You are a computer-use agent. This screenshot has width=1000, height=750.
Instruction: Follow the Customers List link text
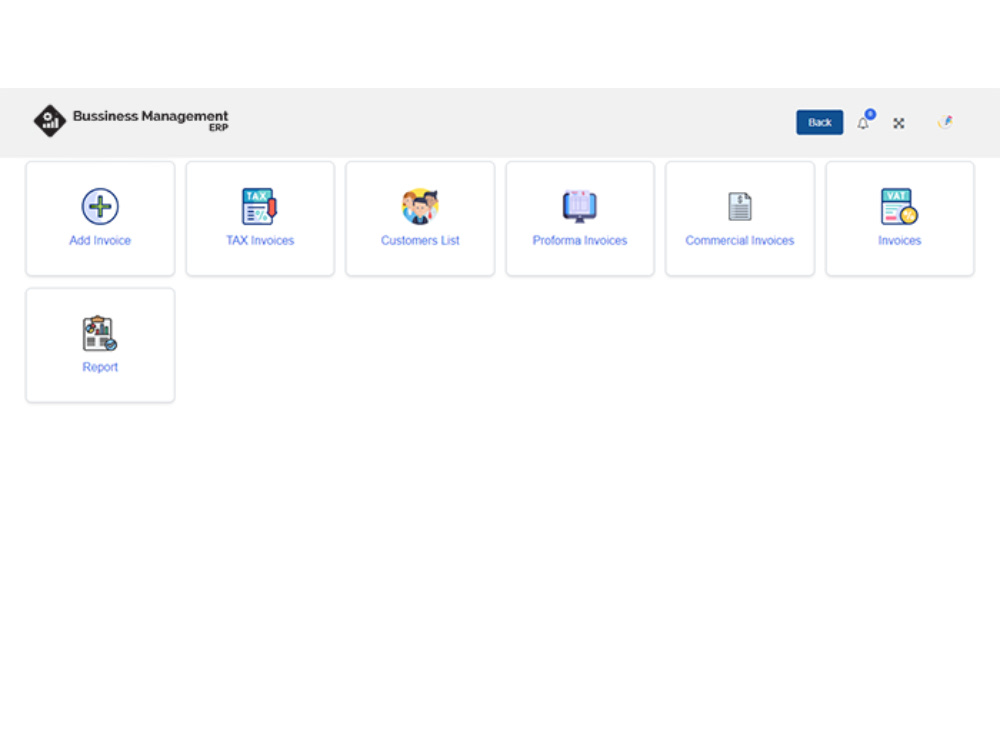420,240
